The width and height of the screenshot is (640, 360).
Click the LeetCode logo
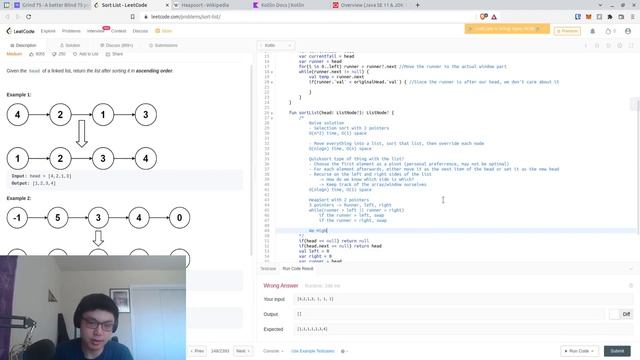click(20, 31)
